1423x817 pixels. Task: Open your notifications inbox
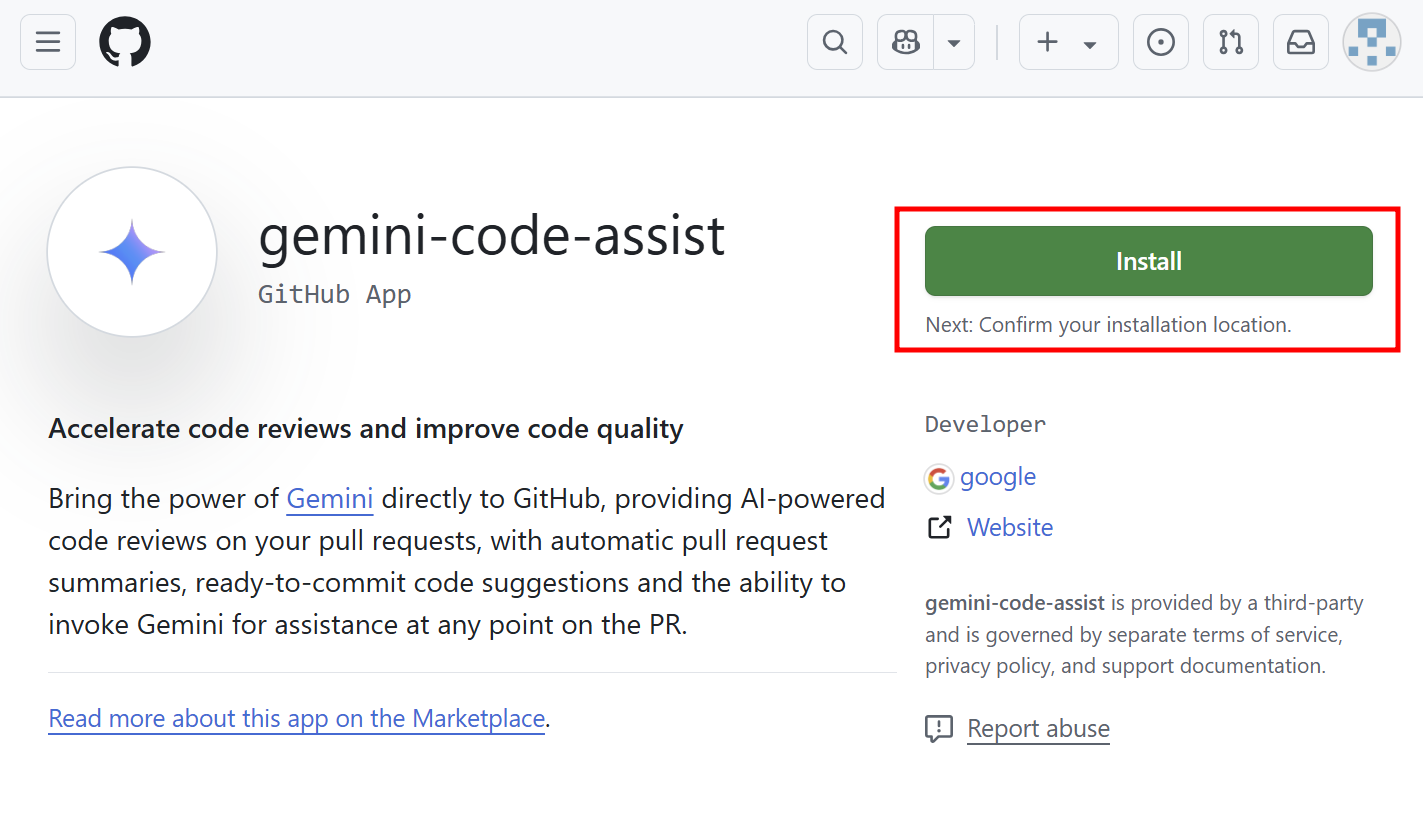click(1300, 42)
